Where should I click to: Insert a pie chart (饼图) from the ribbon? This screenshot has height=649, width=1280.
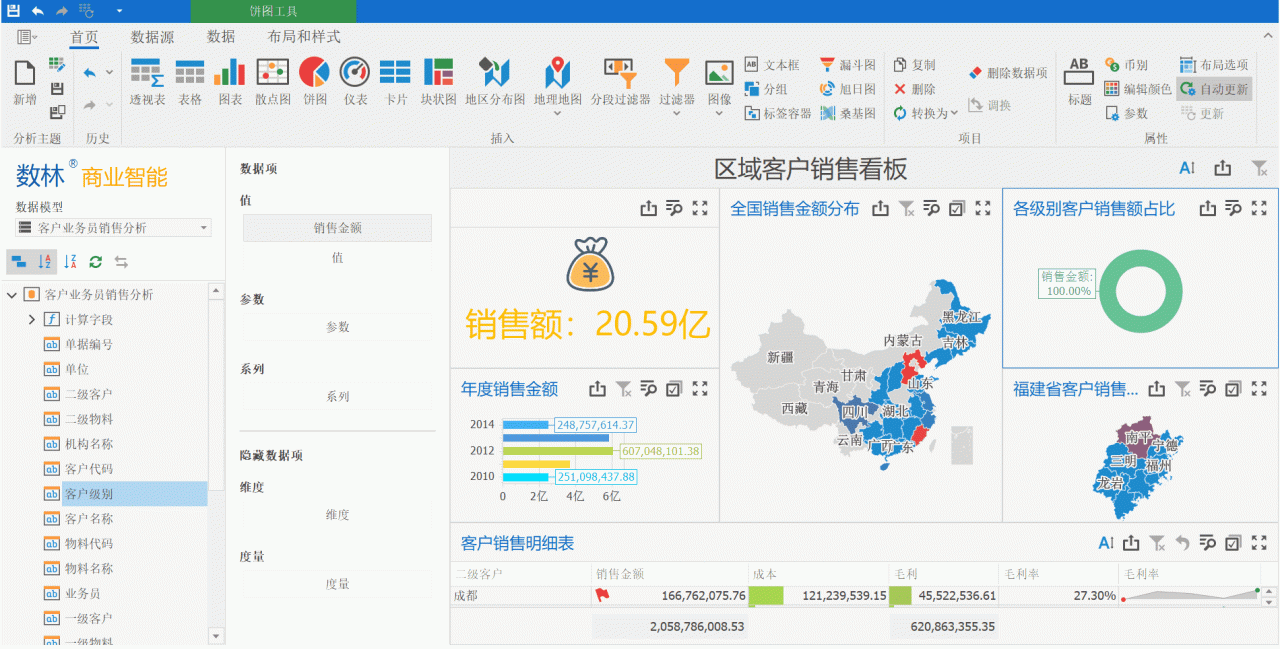(x=315, y=80)
